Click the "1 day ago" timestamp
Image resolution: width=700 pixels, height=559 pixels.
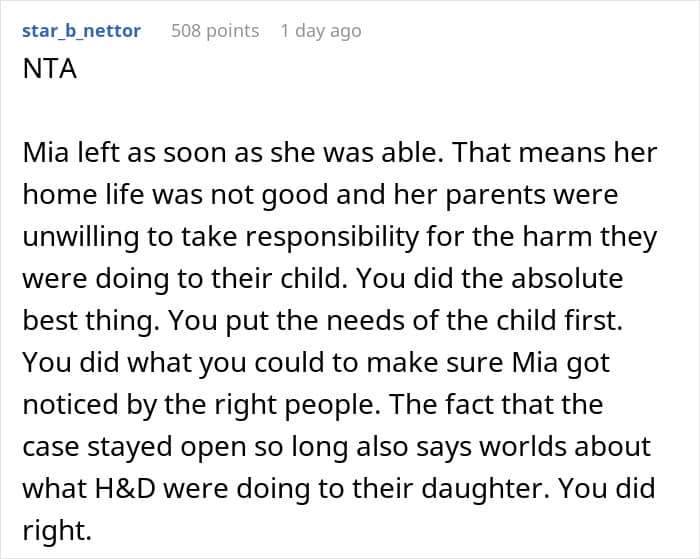pyautogui.click(x=321, y=31)
